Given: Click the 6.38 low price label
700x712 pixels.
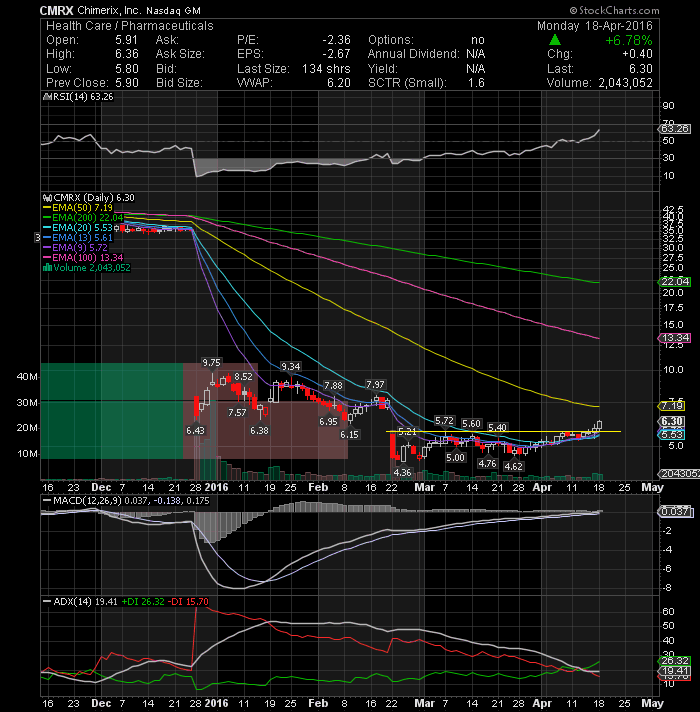Looking at the screenshot, I should coord(259,430).
